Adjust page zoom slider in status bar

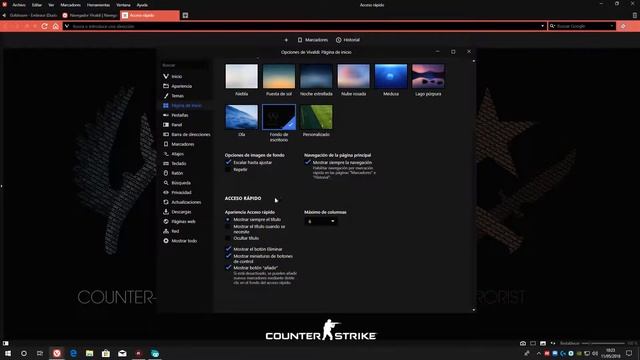tap(603, 343)
